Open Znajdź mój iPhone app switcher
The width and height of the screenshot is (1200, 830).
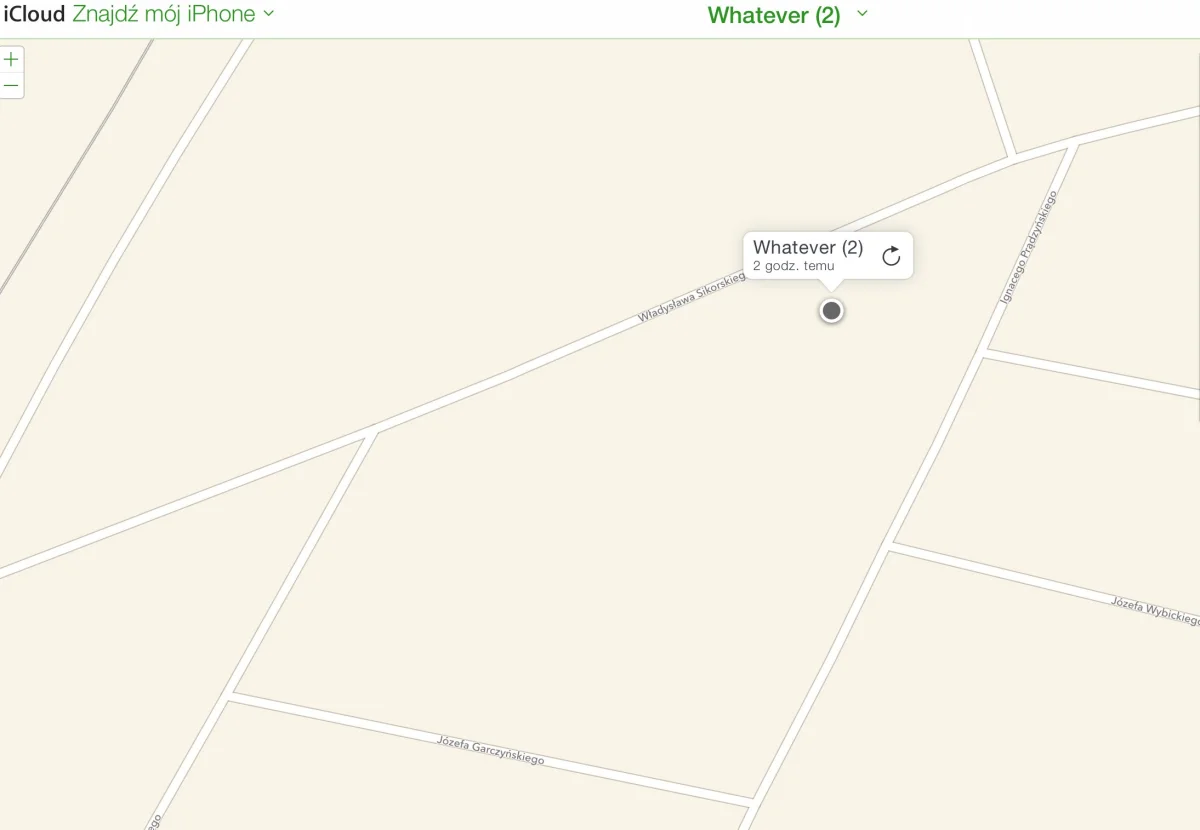[x=164, y=14]
